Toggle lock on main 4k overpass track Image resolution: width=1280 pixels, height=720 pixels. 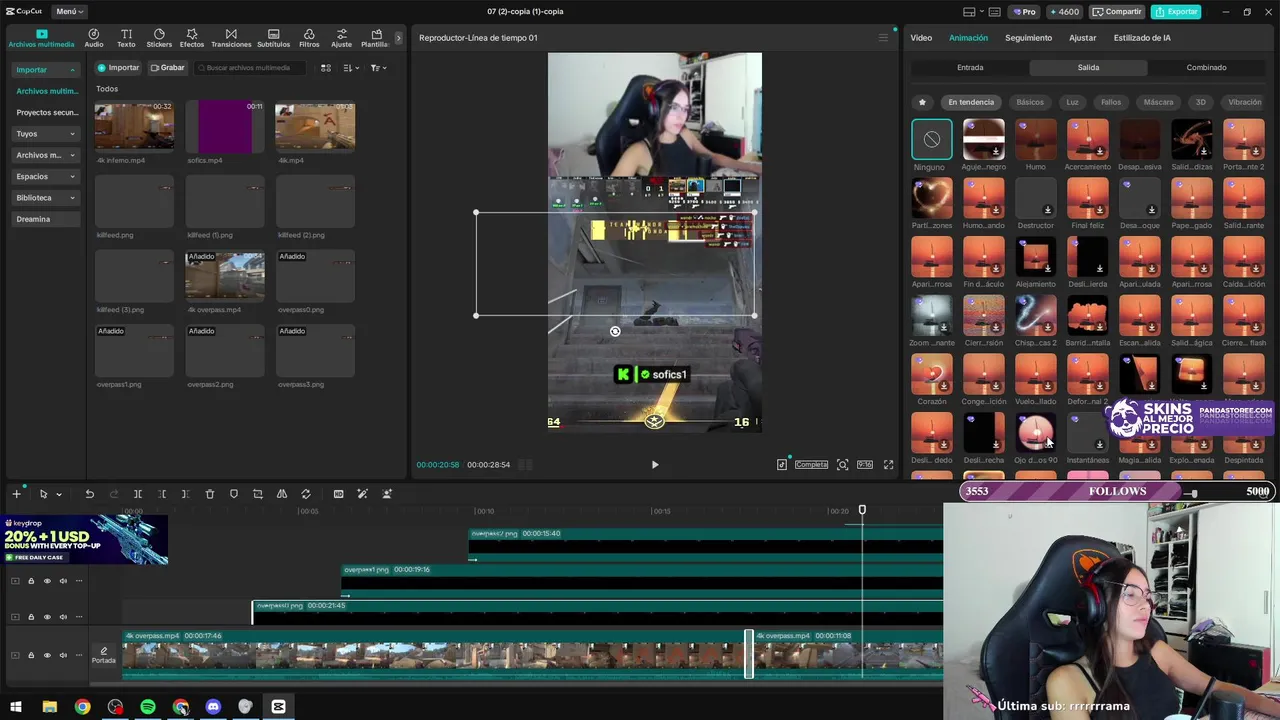(x=31, y=655)
